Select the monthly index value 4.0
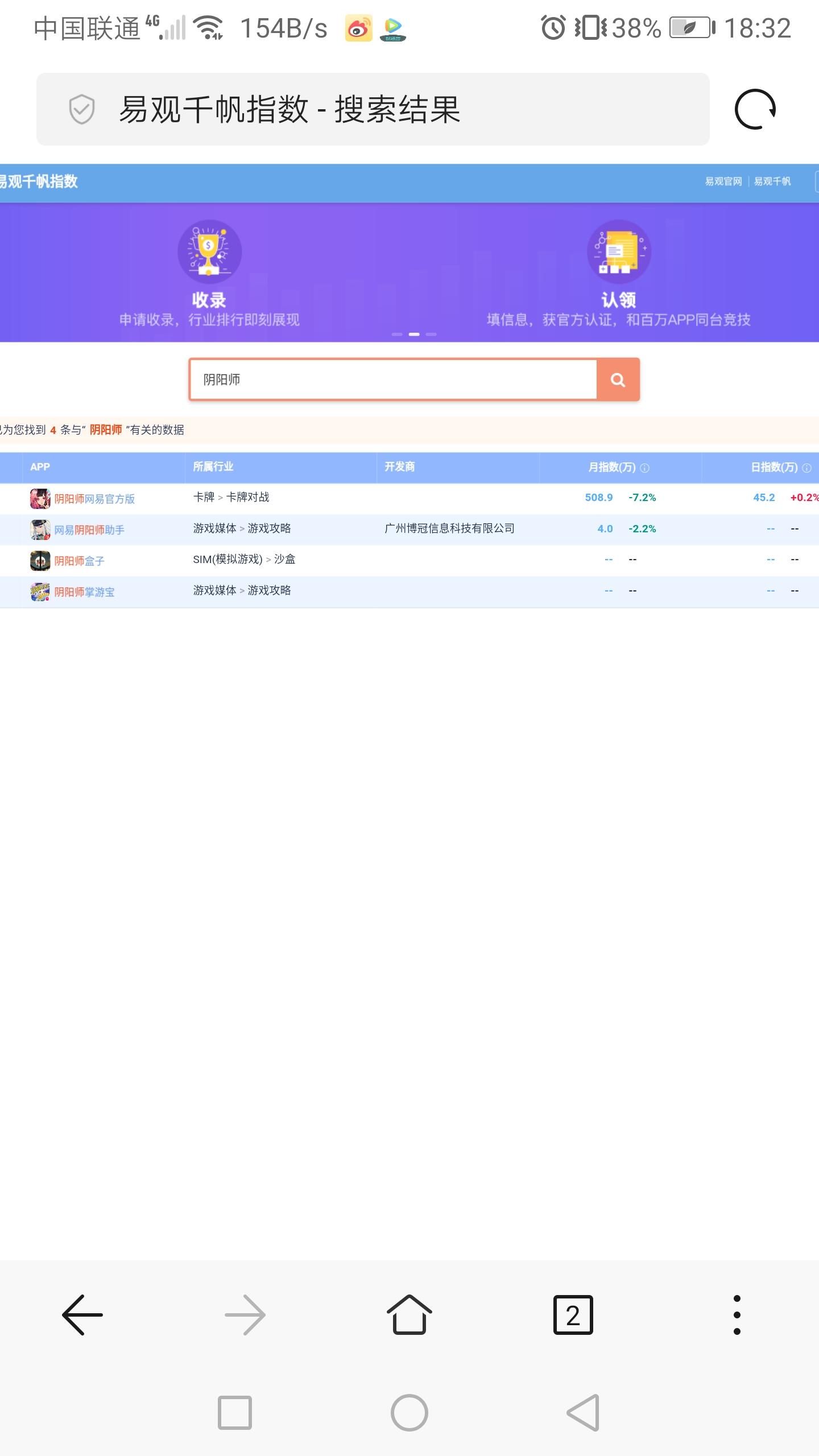The width and height of the screenshot is (819, 1456). (x=605, y=529)
